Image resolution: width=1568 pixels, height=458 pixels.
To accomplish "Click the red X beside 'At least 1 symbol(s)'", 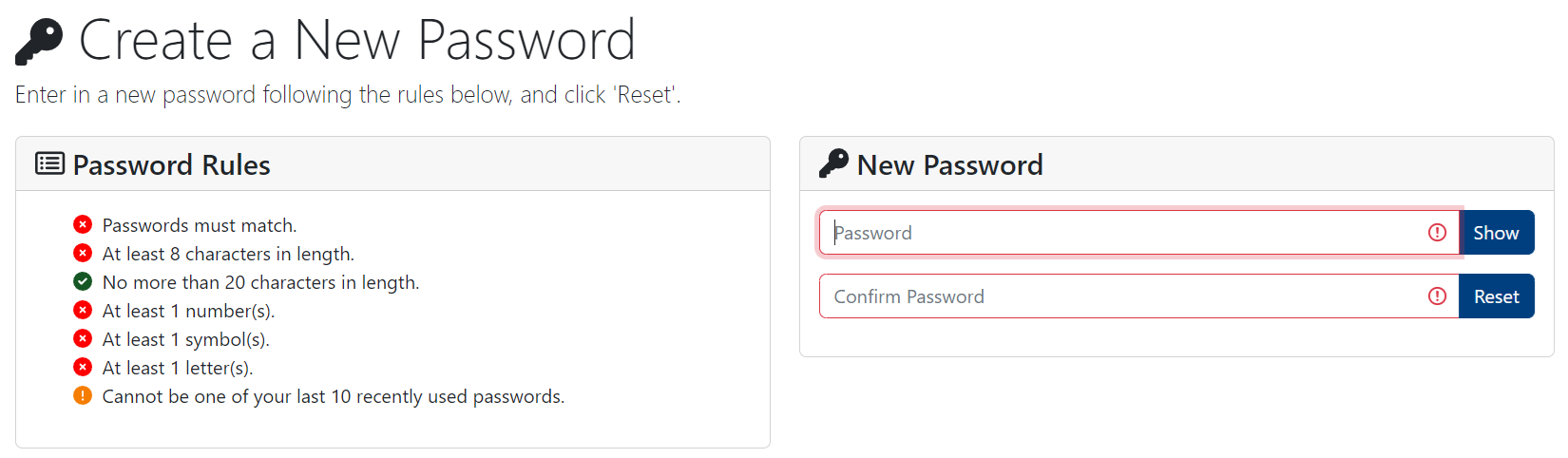I will pos(83,338).
